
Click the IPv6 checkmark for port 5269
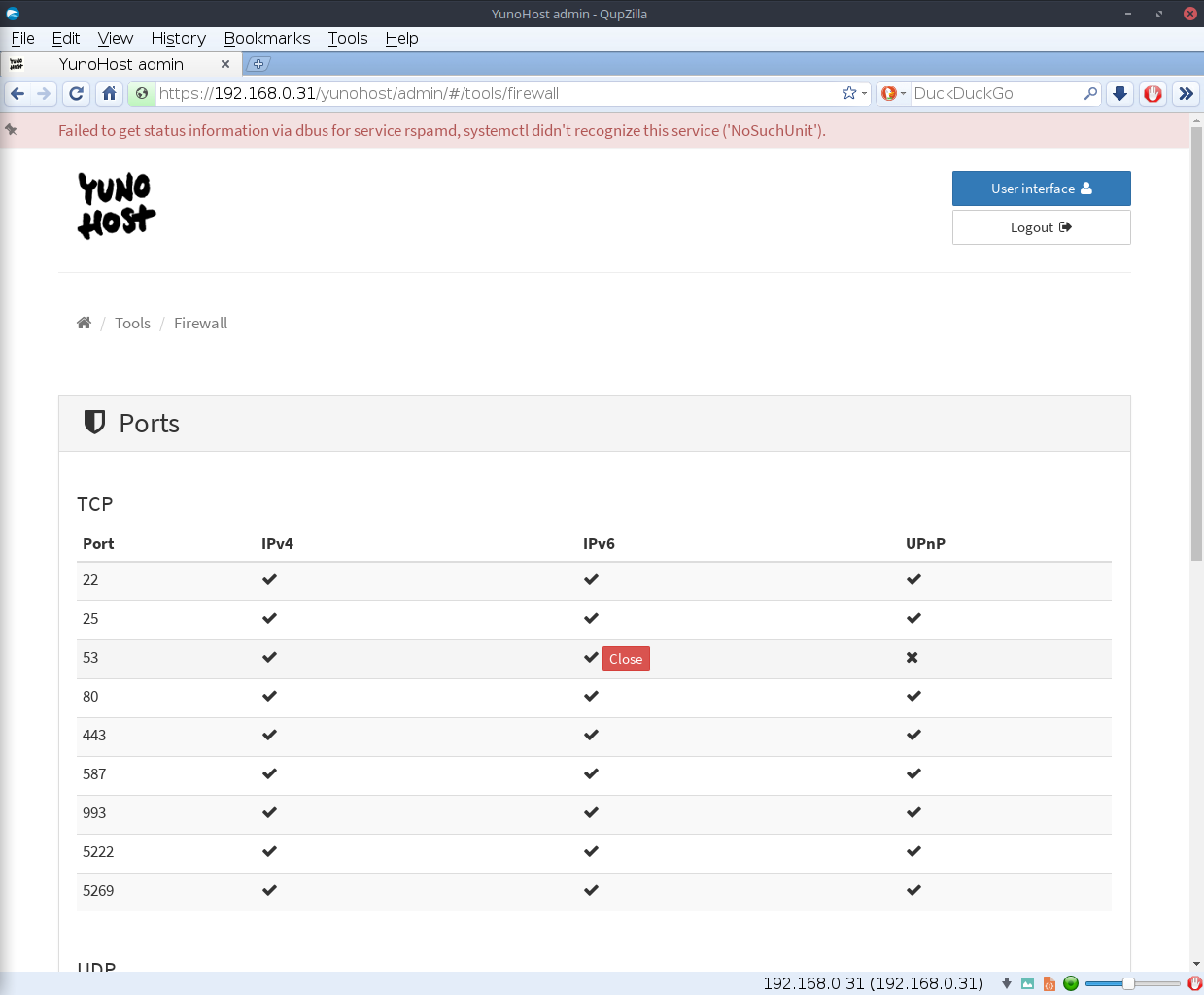pos(591,890)
